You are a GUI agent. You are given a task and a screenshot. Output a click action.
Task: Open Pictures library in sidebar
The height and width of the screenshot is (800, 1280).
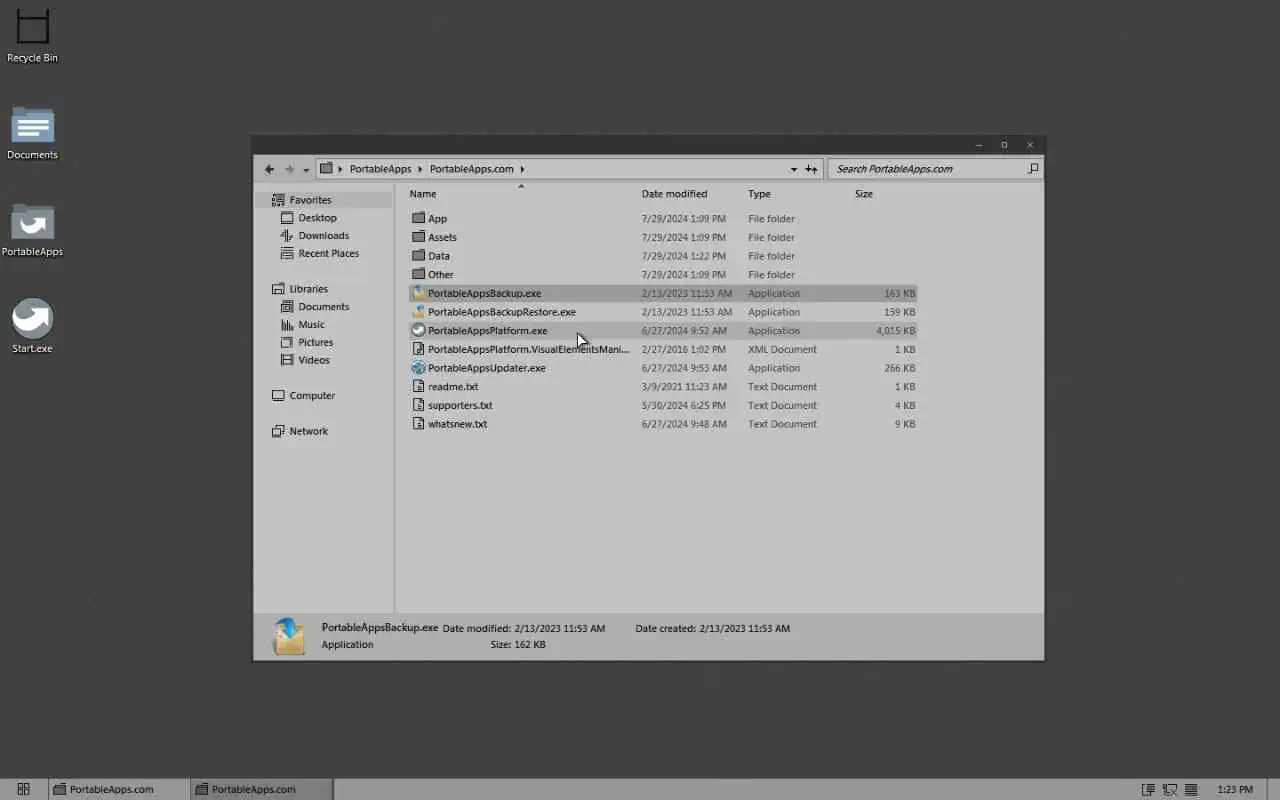[315, 343]
